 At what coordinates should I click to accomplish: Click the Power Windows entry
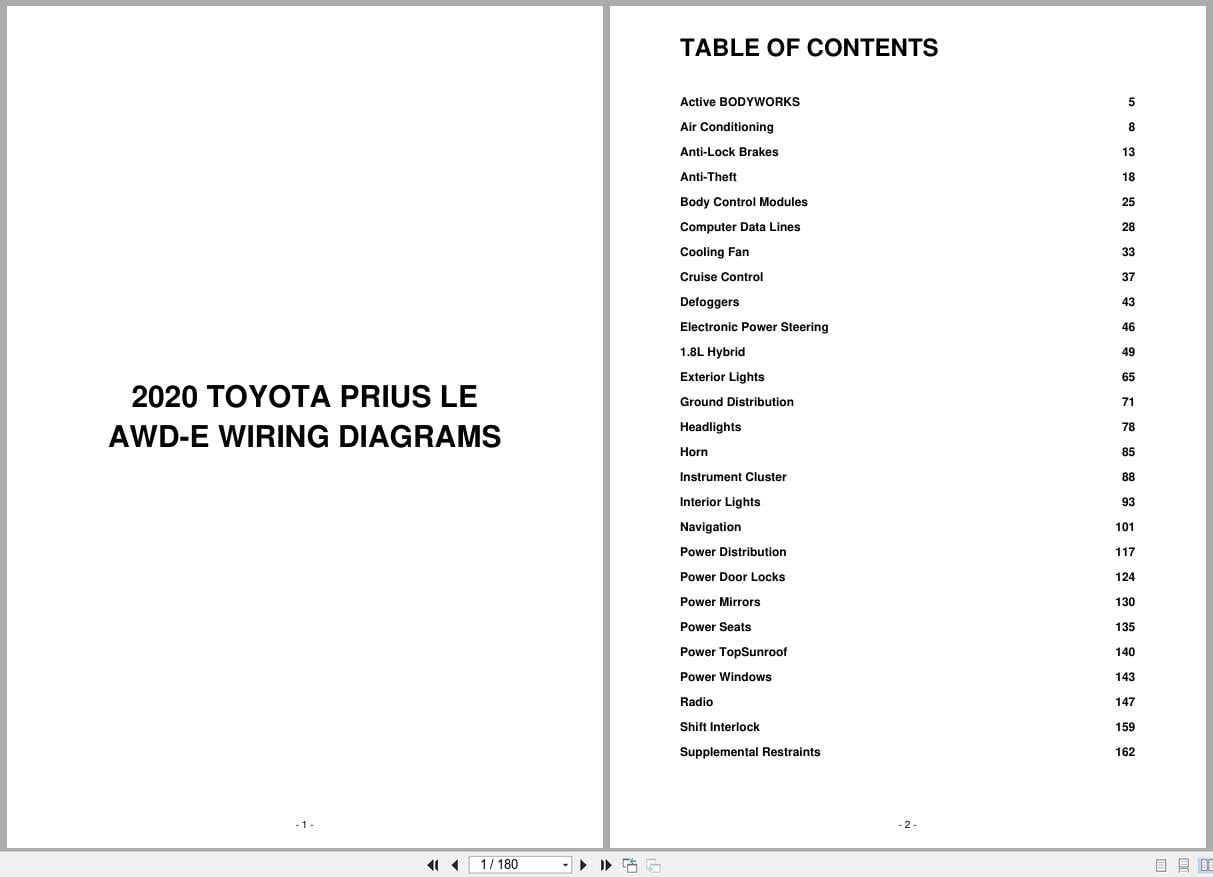pyautogui.click(x=726, y=677)
